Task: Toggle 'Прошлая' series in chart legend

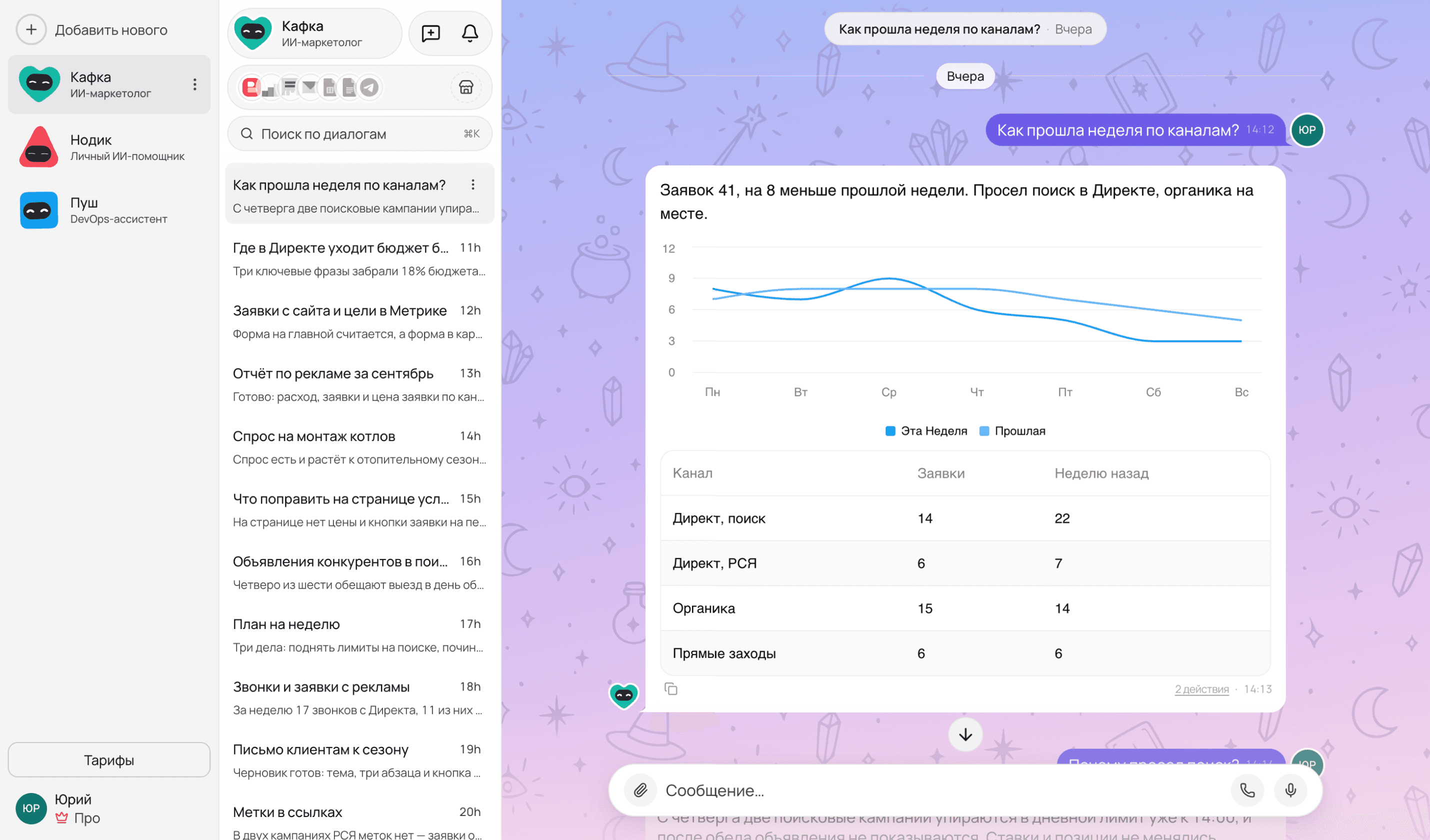Action: point(1012,431)
